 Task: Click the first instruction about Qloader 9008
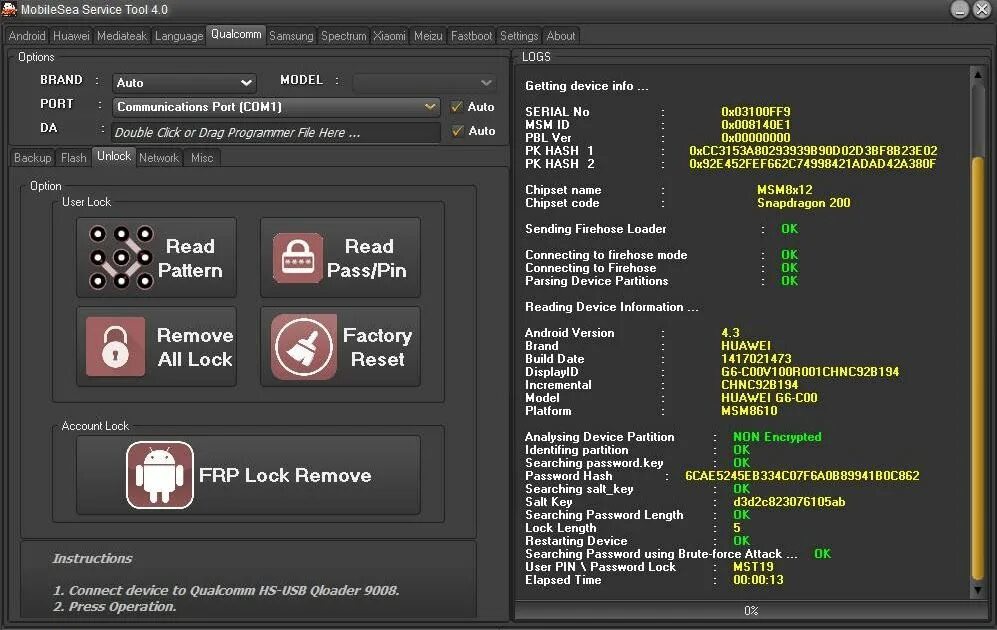(226, 591)
